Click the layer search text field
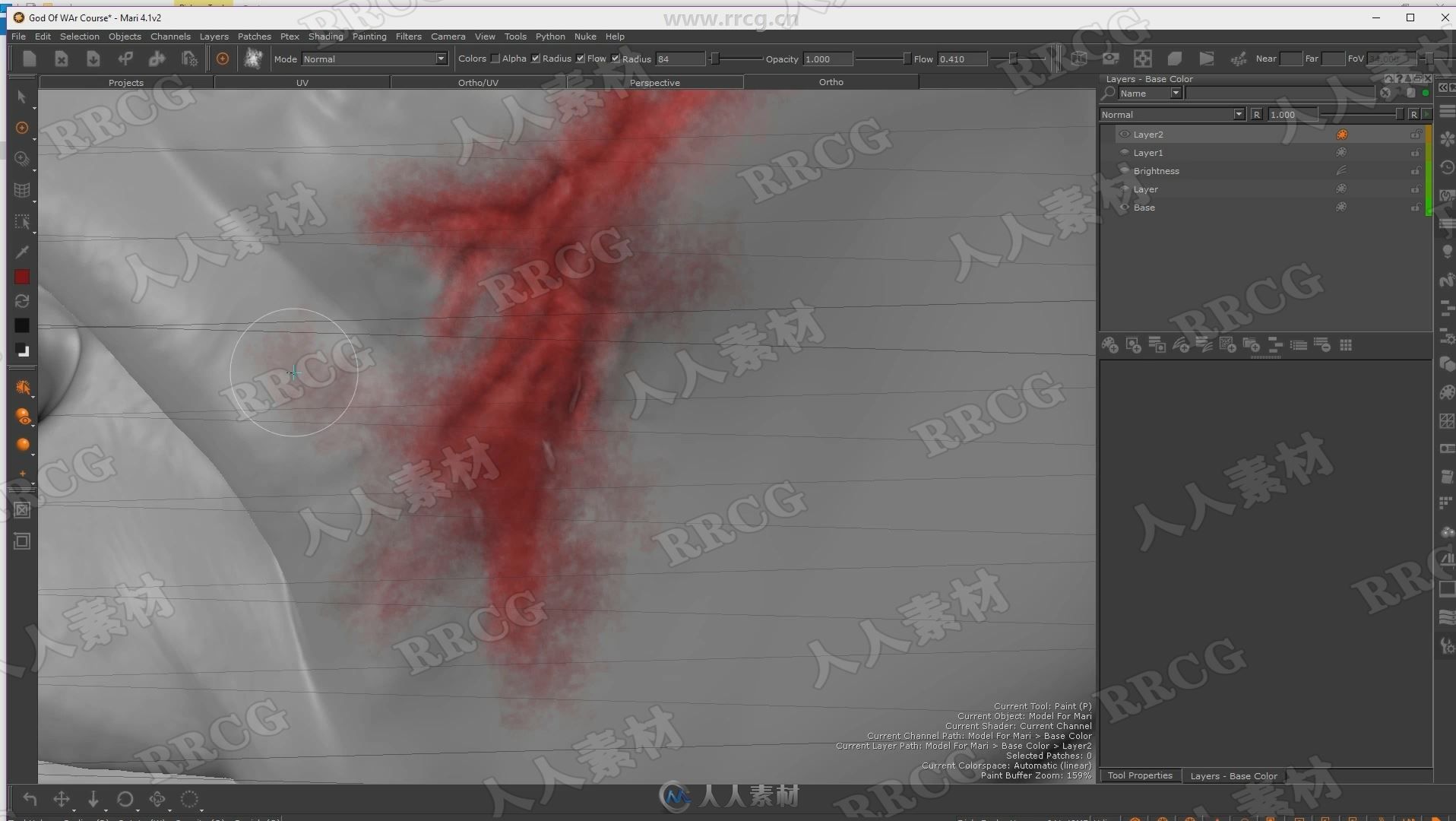The width and height of the screenshot is (1456, 821). pos(1280,94)
